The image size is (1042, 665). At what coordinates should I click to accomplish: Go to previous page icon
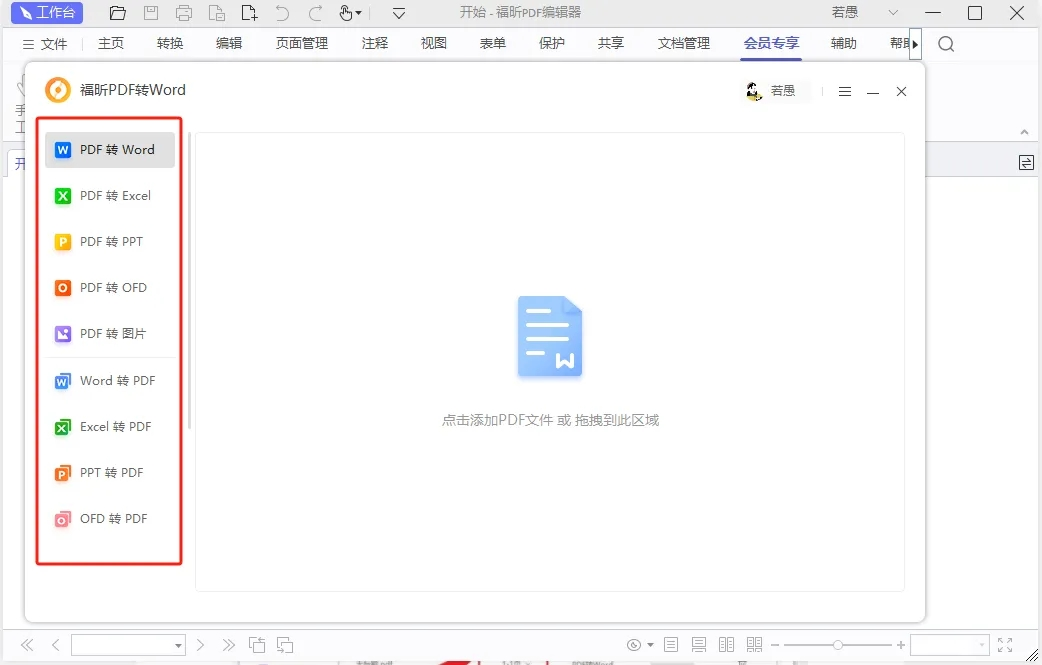(x=56, y=644)
